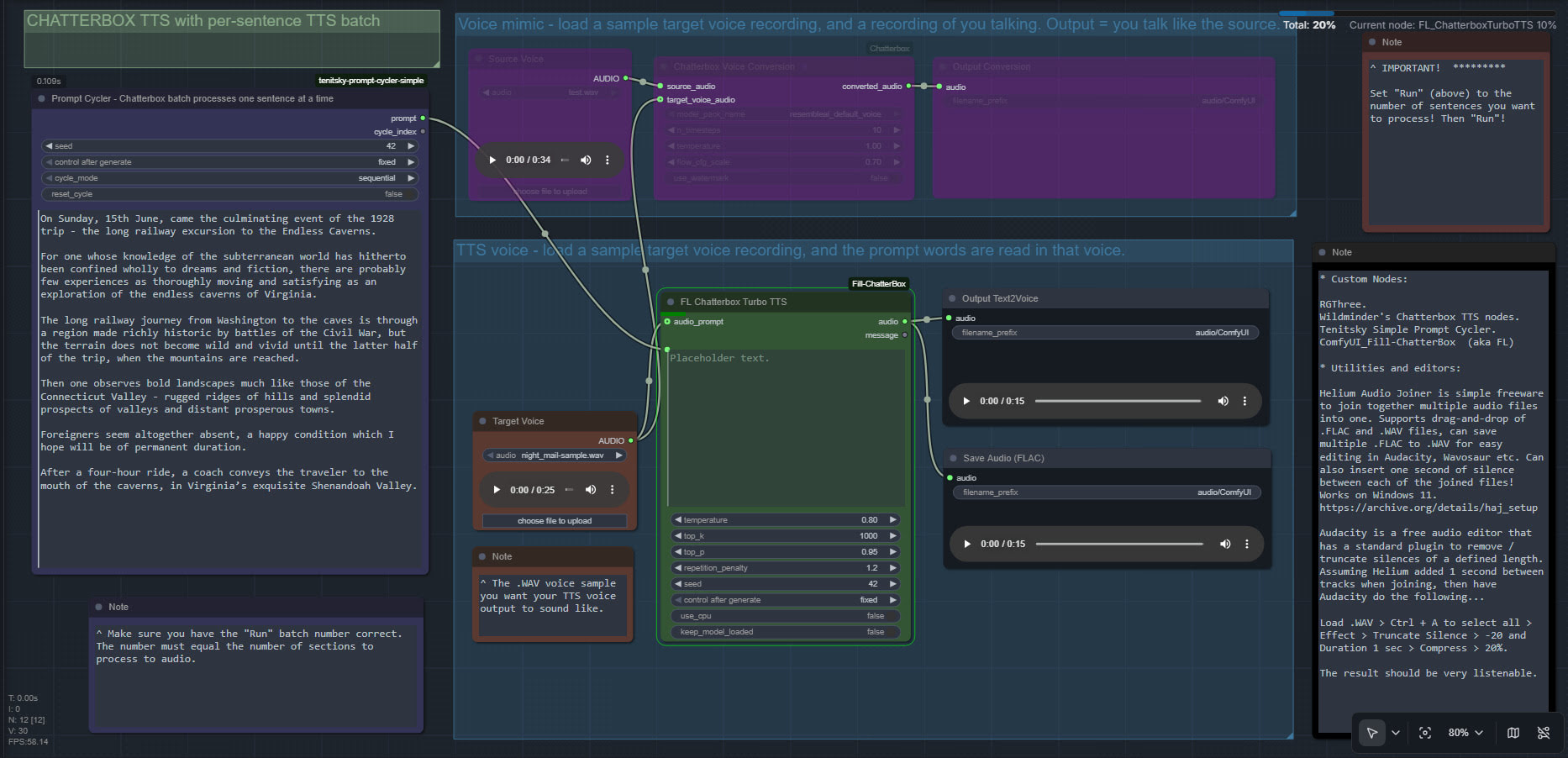Expand the cursor mode chevron menu
The height and width of the screenshot is (758, 1568).
click(1396, 733)
